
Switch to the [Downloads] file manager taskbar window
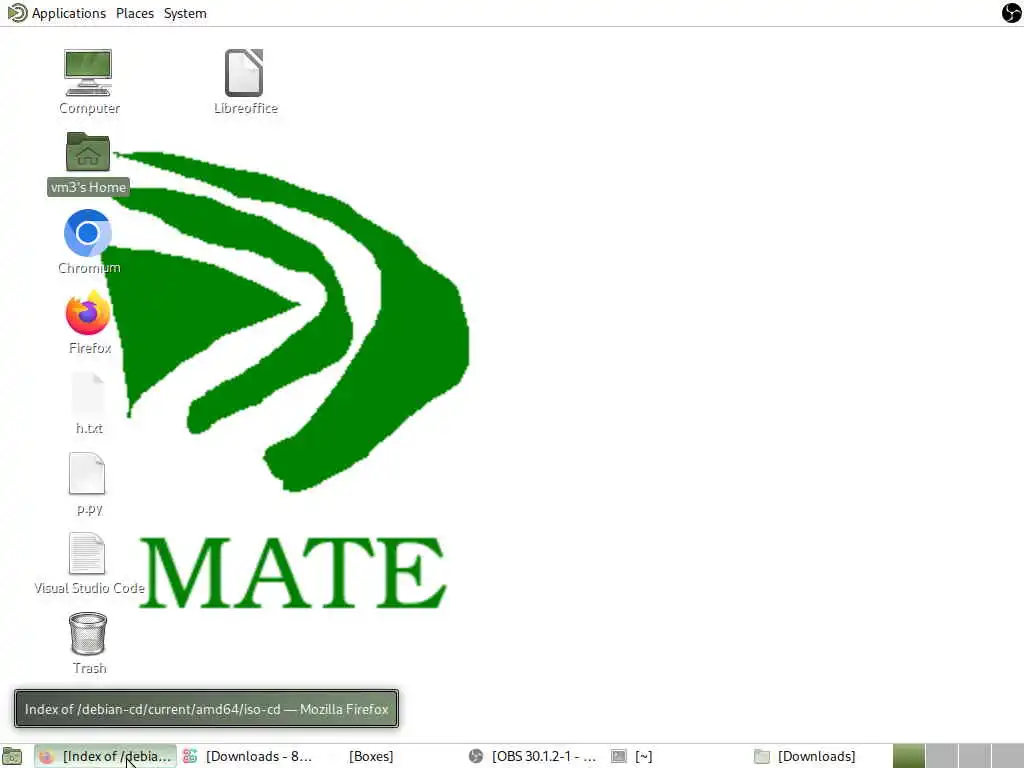pyautogui.click(x=820, y=756)
